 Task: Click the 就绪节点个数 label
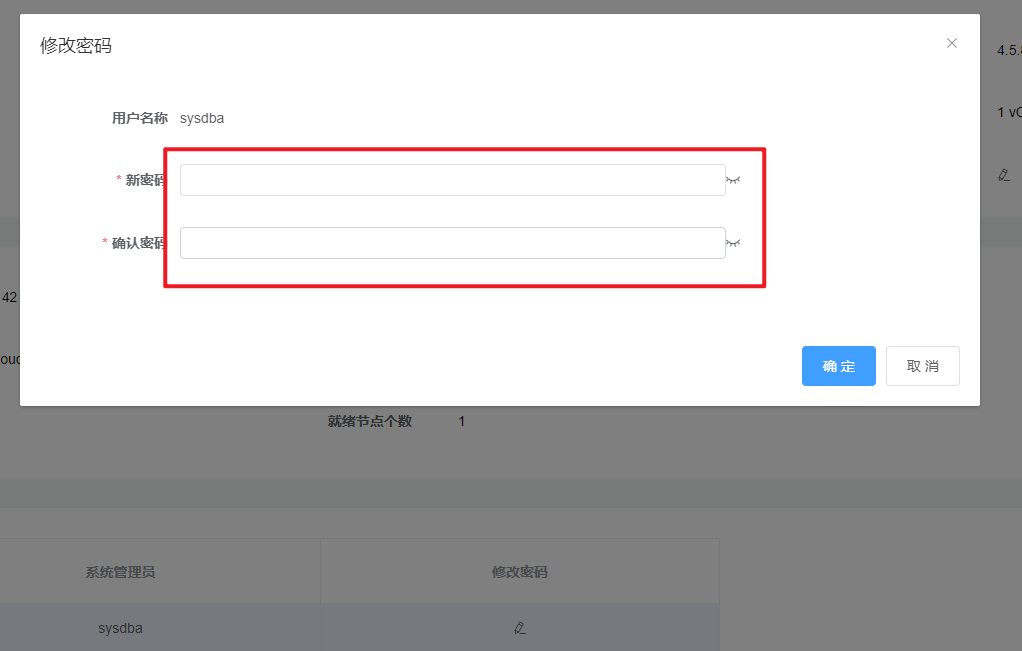click(x=369, y=421)
